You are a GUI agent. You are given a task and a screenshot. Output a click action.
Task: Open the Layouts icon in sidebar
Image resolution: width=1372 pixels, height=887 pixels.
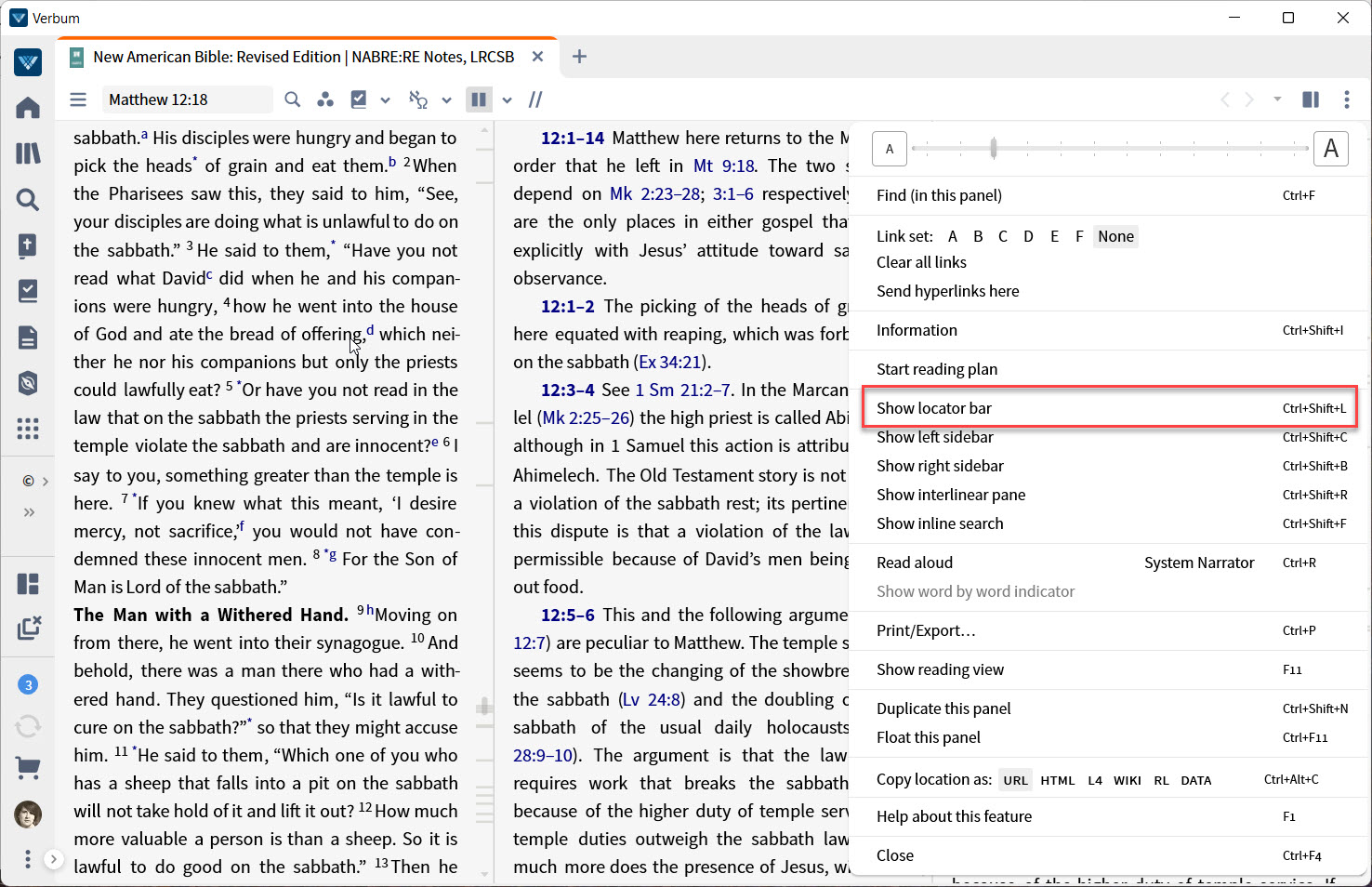pyautogui.click(x=28, y=584)
